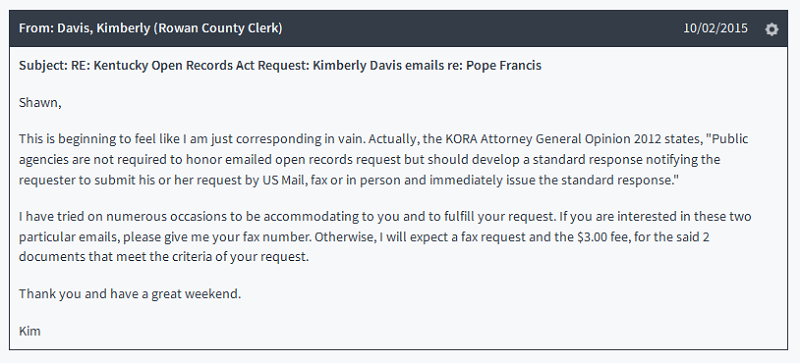Click Pope Francis in the subject line
Viewport: 800px width, 363px height.
(504, 65)
